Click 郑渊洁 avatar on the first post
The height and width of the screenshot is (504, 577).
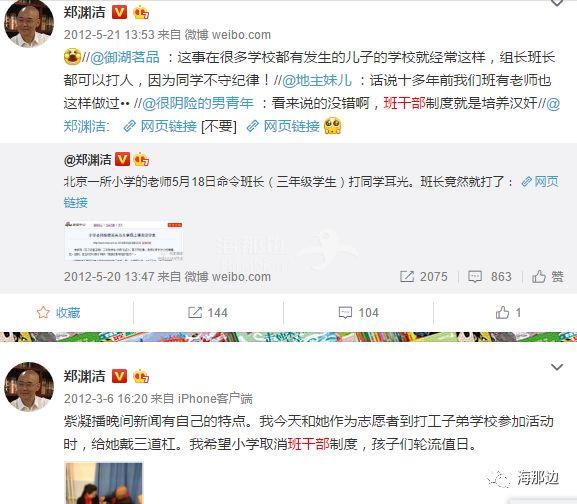point(29,24)
